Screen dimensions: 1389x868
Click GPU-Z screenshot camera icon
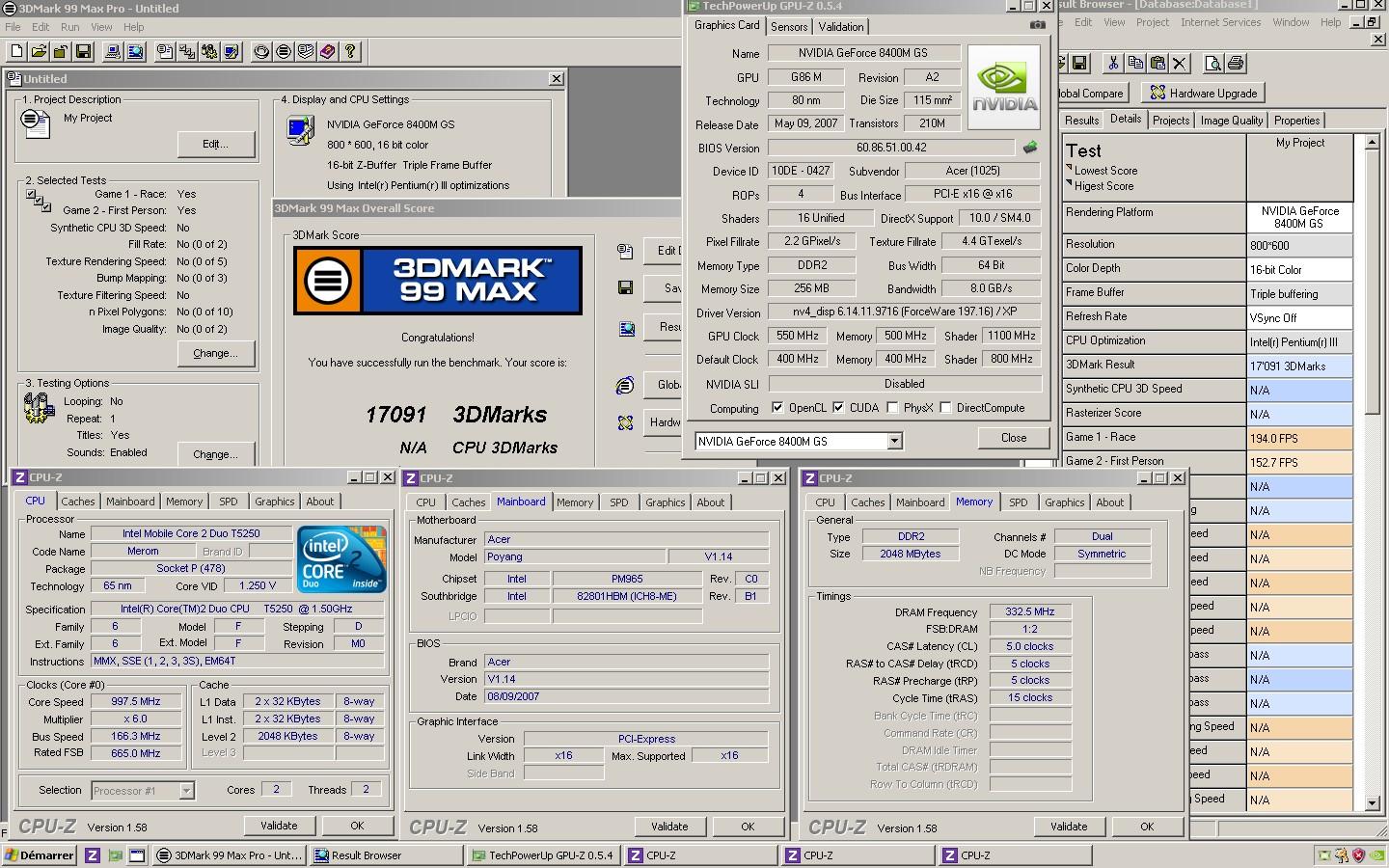click(1037, 25)
